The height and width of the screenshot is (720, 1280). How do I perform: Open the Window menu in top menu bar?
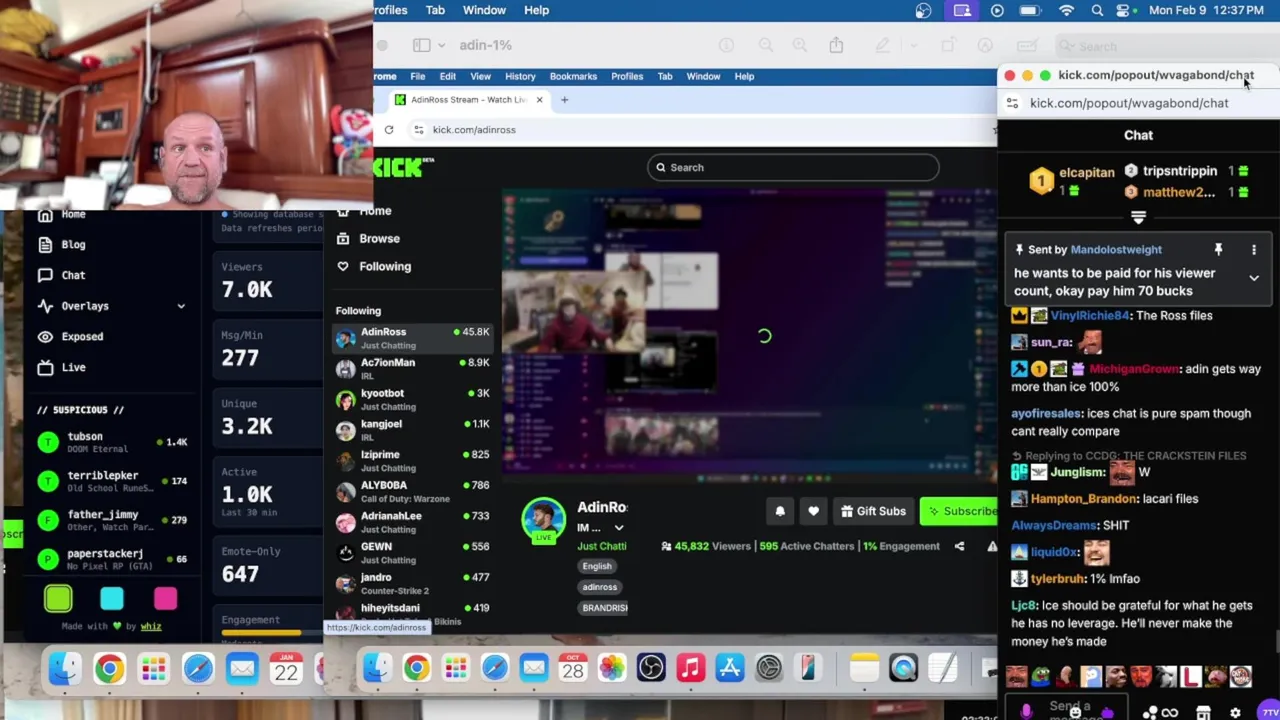pos(484,10)
